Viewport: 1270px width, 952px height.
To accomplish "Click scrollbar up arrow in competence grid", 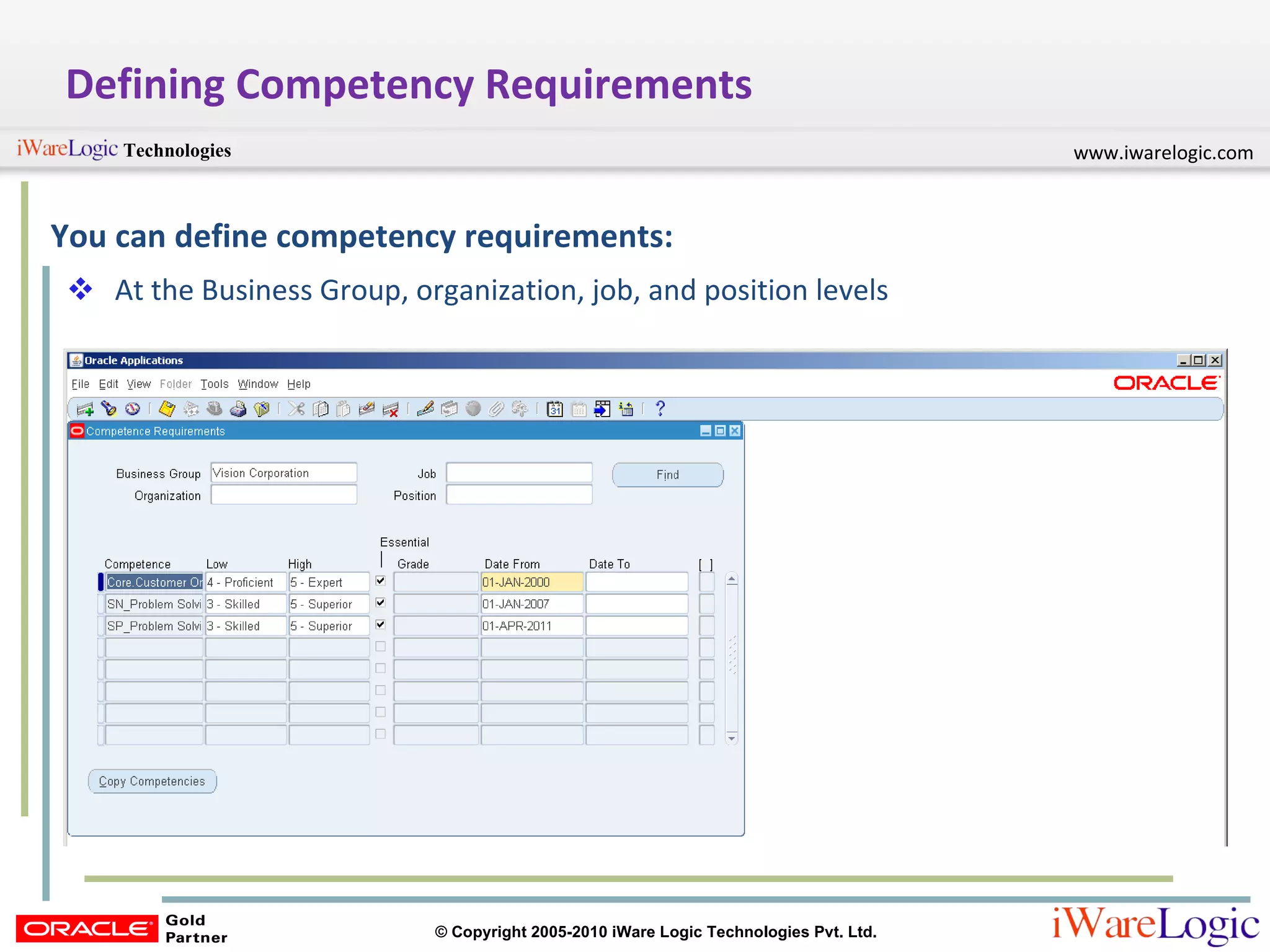I will click(732, 580).
